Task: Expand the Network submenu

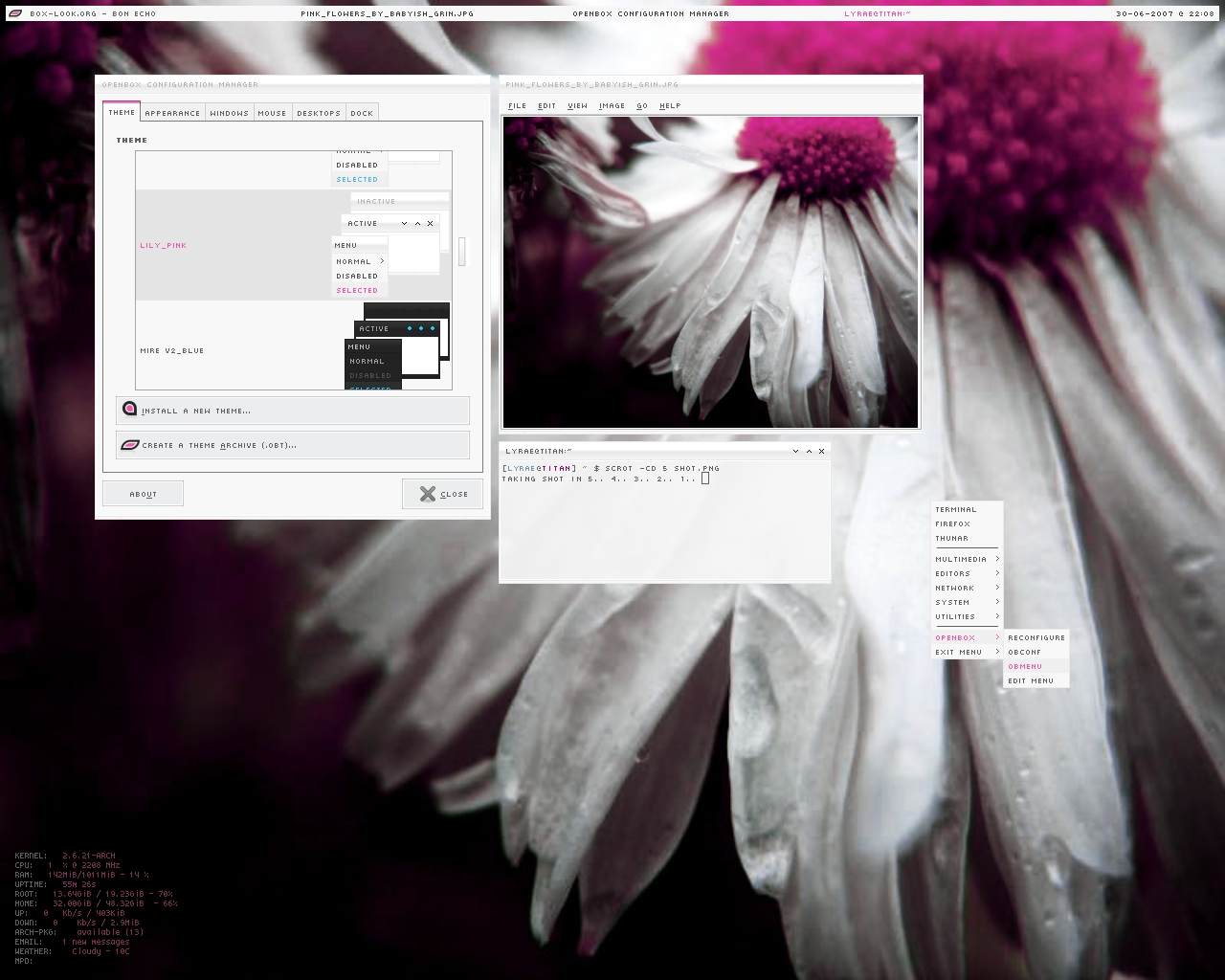Action: (967, 589)
